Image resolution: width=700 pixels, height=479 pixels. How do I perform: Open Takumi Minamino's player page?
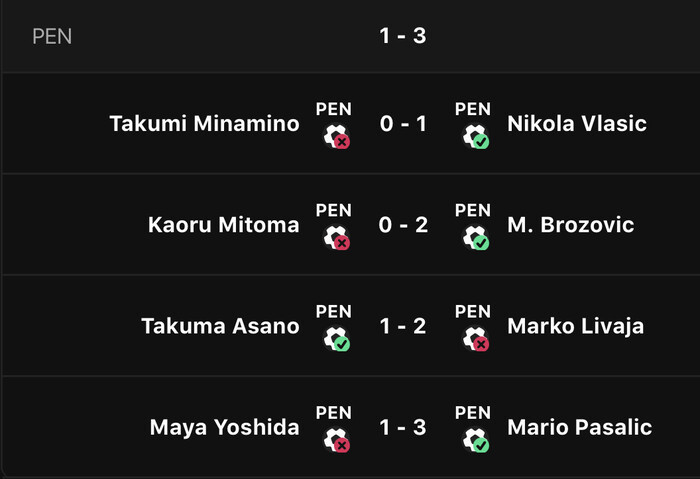[204, 124]
